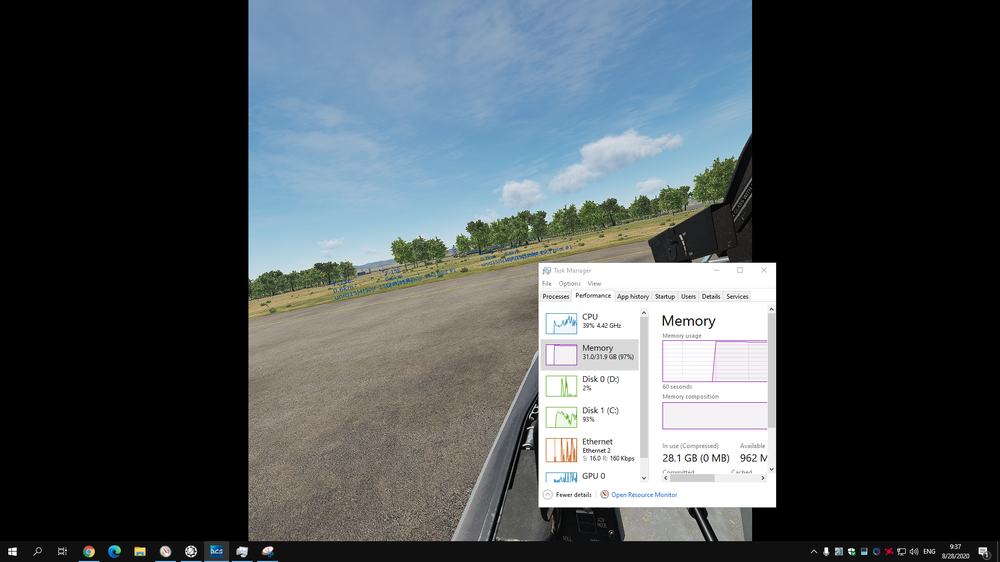Open volume control in tray

tap(914, 552)
